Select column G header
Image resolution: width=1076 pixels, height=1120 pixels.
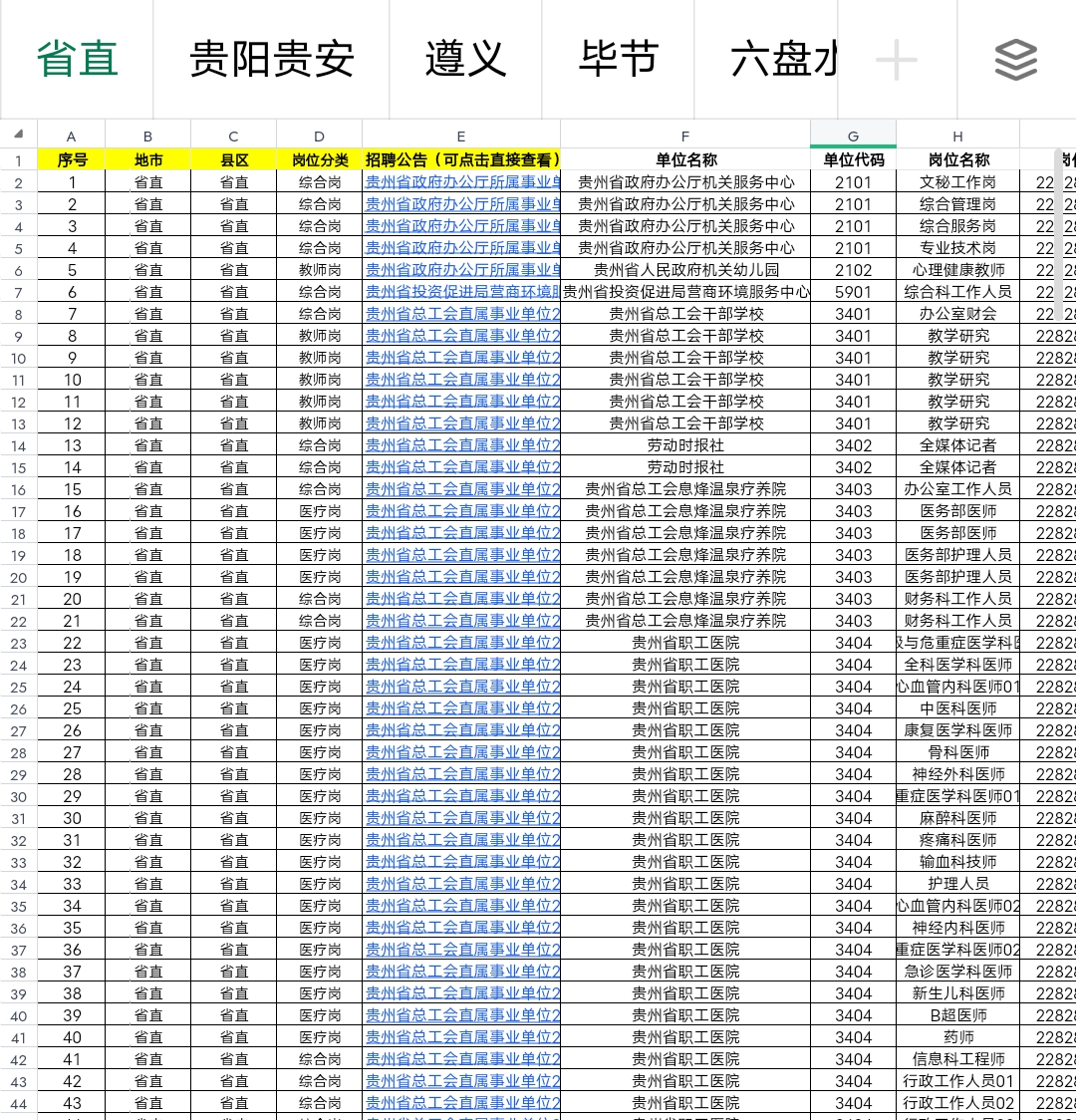pyautogui.click(x=853, y=136)
